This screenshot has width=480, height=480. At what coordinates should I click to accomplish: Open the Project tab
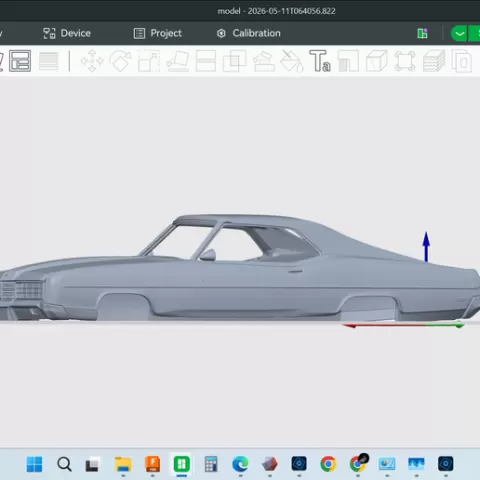(x=158, y=33)
